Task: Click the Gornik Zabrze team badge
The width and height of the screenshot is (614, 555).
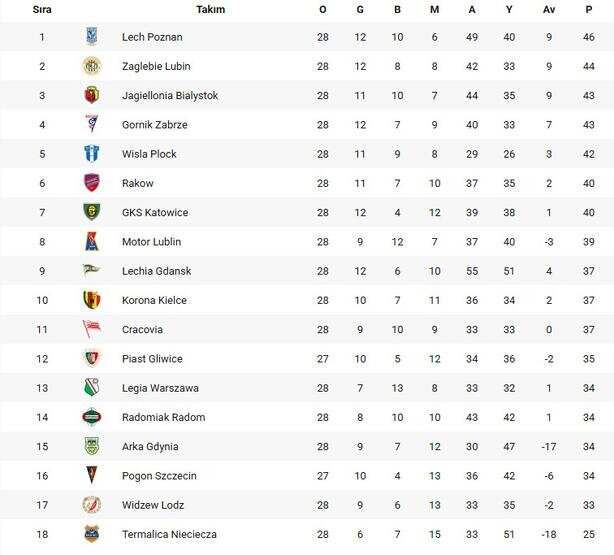Action: click(92, 125)
